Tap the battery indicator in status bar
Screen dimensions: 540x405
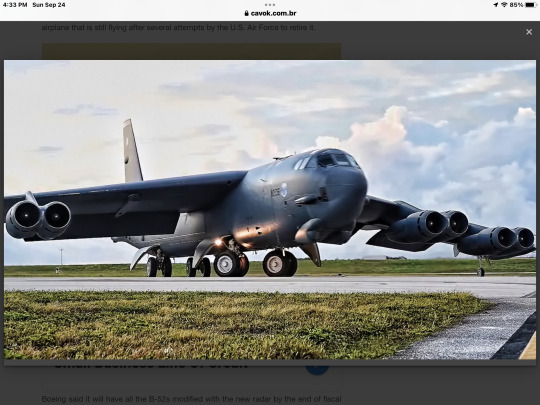pos(531,5)
